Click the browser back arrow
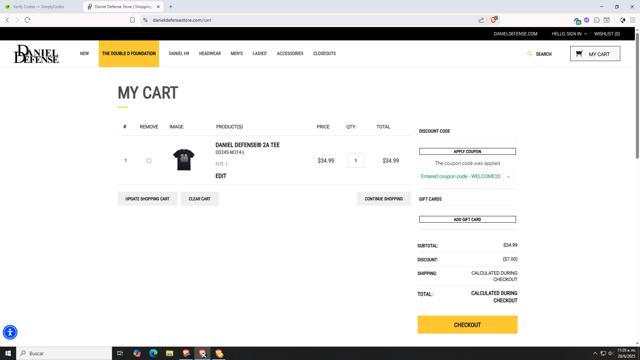Viewport: 640px width, 360px height. 7,20
